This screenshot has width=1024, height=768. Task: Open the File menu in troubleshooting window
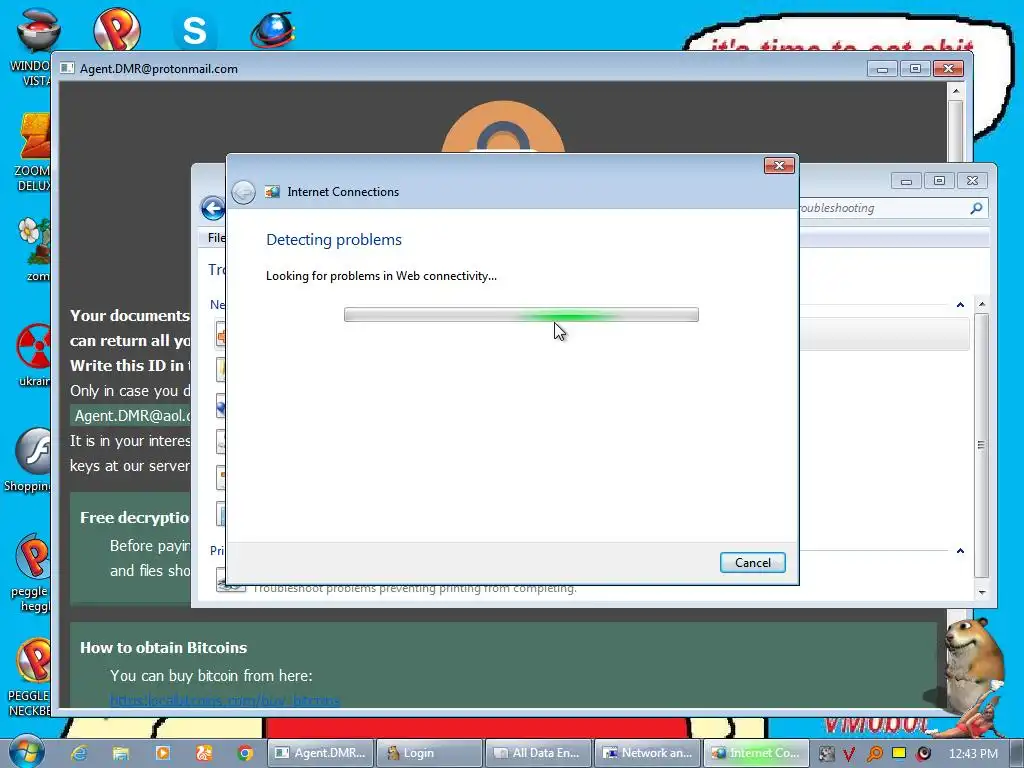[216, 238]
